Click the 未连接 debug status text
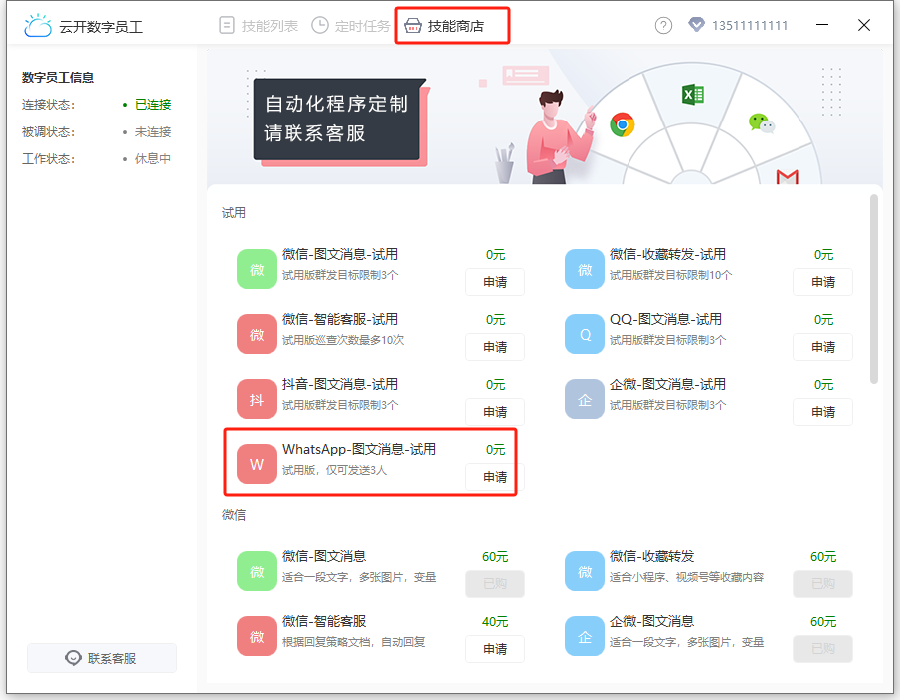The width and height of the screenshot is (900, 700). coord(153,131)
